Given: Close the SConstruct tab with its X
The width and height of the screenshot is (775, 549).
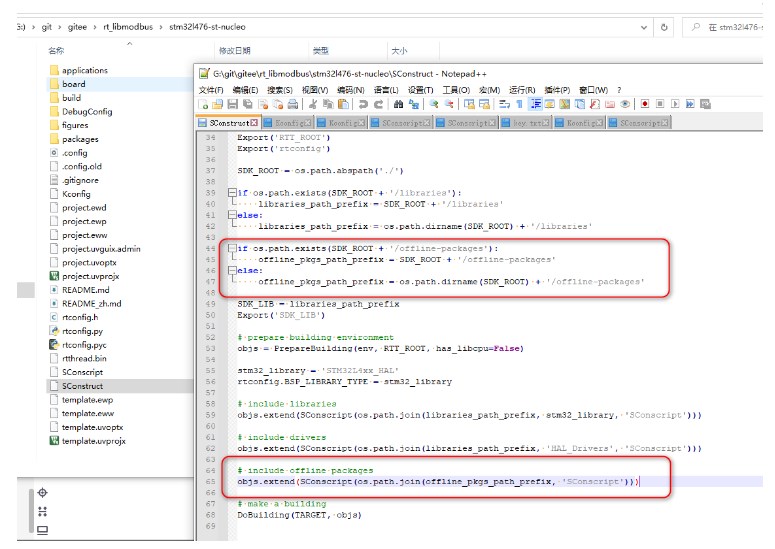Looking at the screenshot, I should tap(254, 122).
